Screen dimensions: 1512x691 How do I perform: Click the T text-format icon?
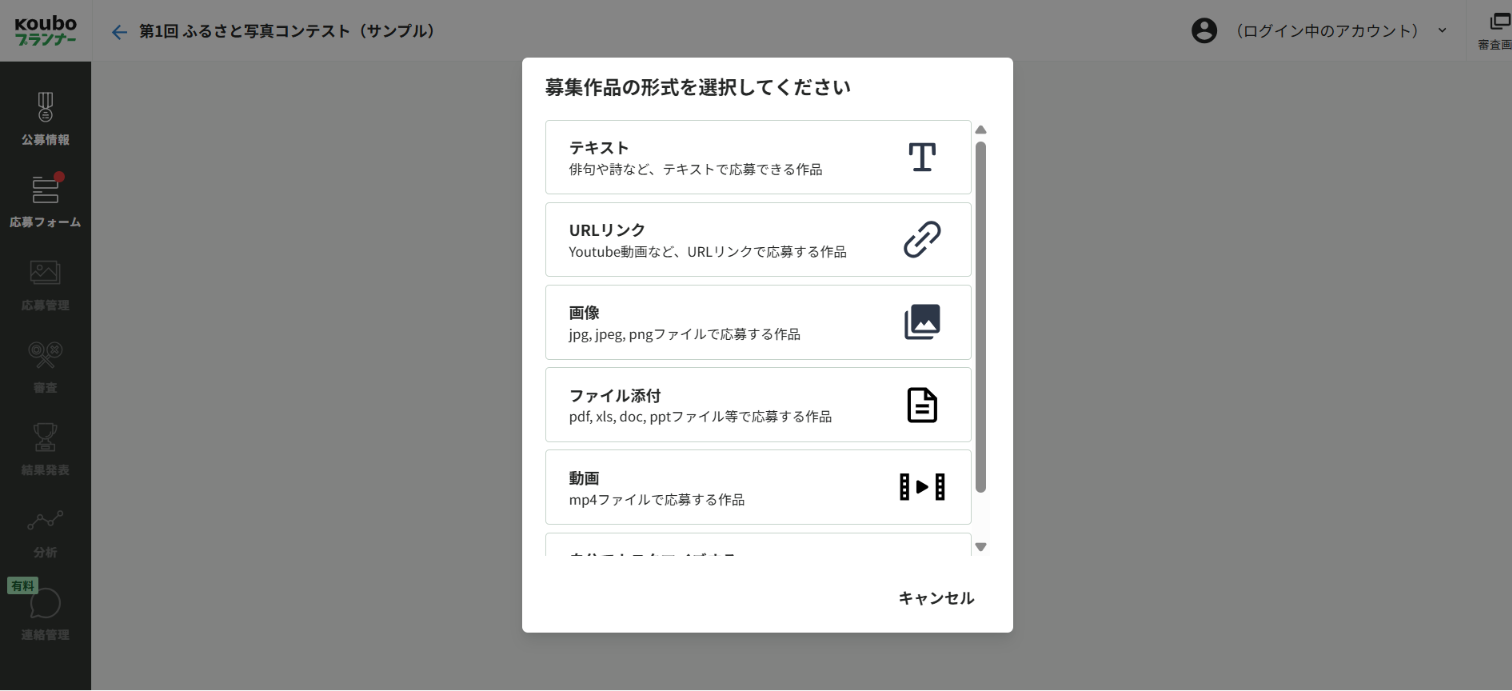click(x=922, y=157)
